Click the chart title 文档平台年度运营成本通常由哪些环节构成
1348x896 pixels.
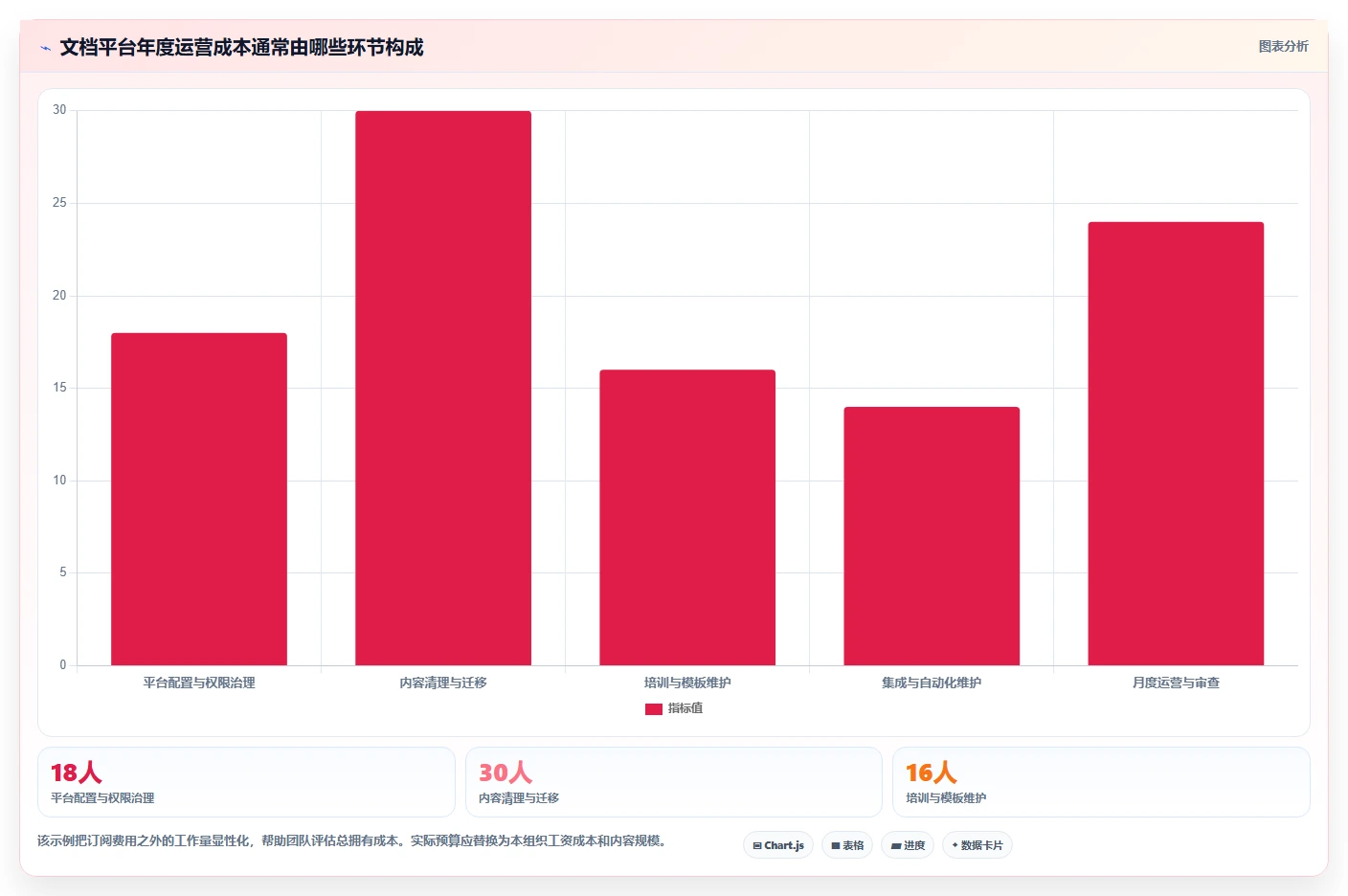[x=241, y=47]
